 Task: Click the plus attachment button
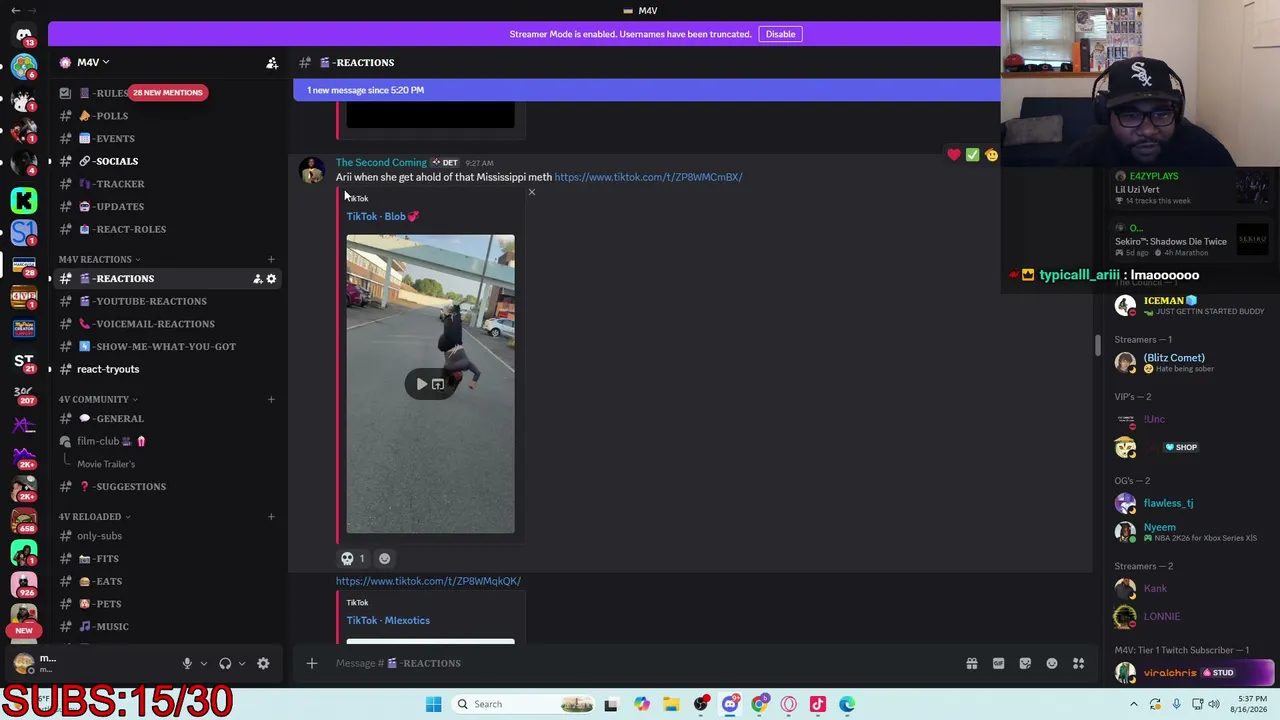(311, 663)
